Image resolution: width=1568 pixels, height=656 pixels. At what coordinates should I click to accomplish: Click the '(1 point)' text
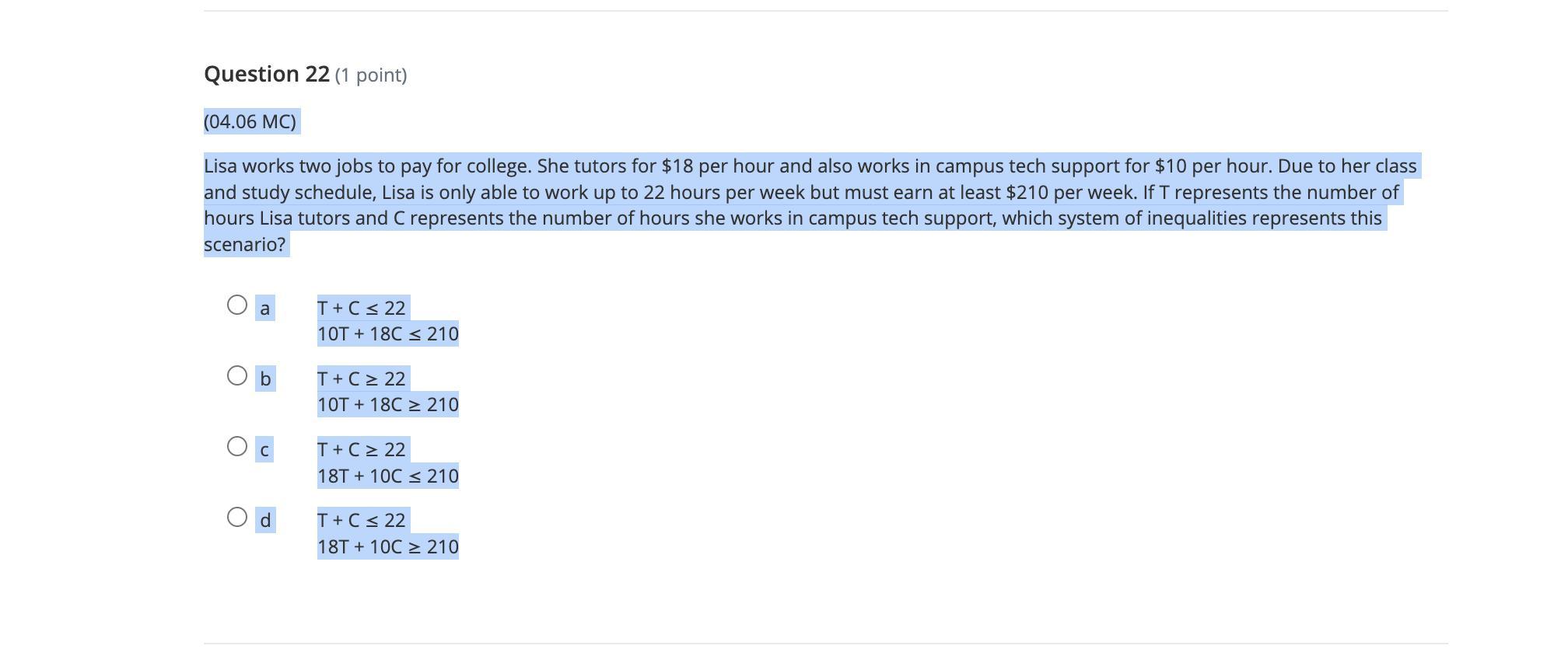371,75
